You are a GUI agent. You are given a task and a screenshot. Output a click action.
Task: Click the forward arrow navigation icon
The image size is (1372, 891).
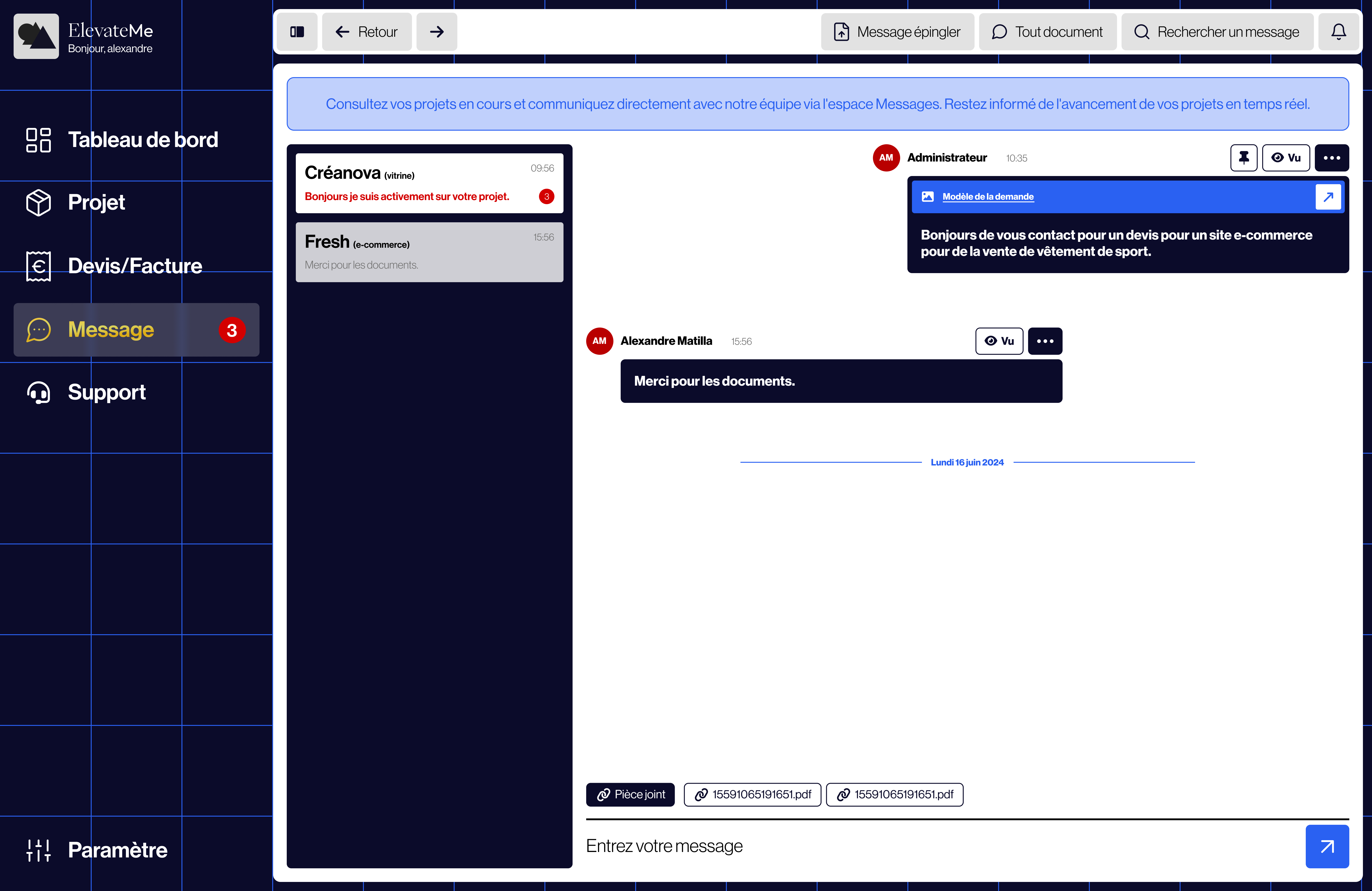[x=436, y=32]
